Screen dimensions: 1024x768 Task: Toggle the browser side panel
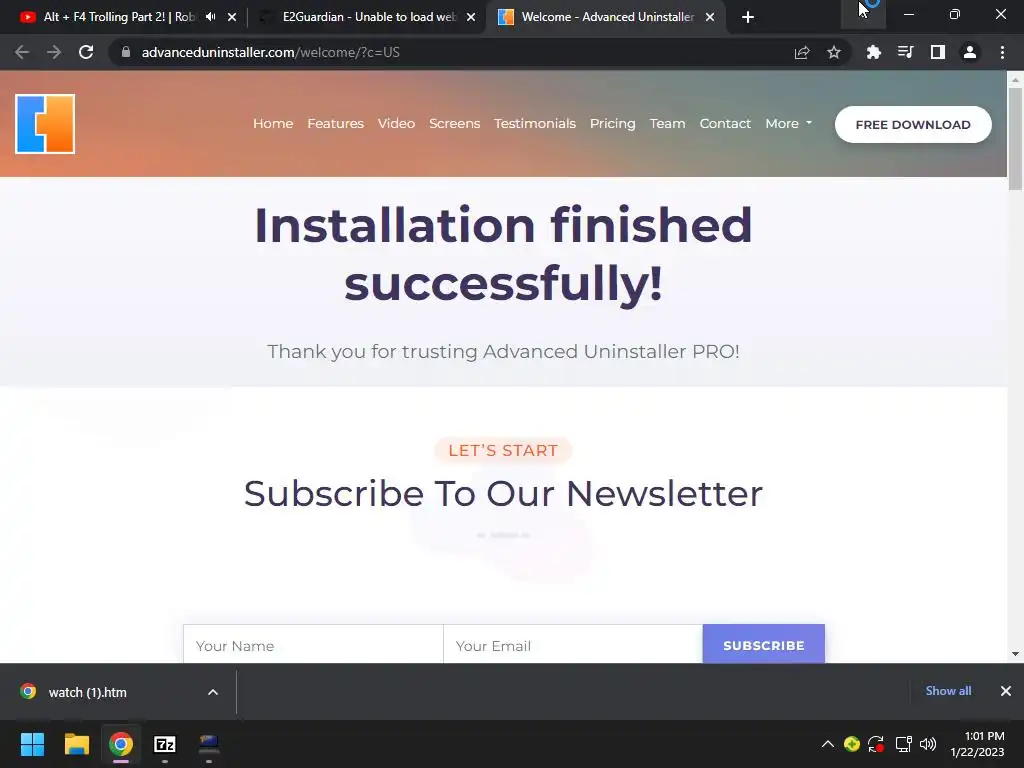click(x=938, y=52)
